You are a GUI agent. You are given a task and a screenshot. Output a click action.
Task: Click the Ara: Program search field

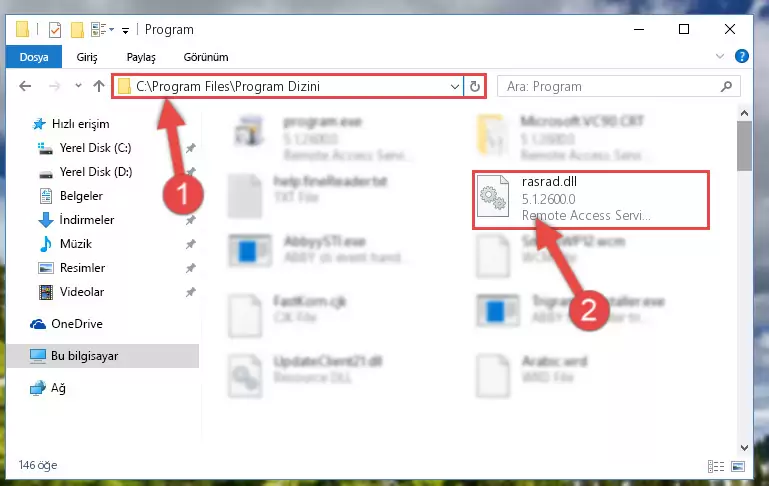[x=611, y=87]
